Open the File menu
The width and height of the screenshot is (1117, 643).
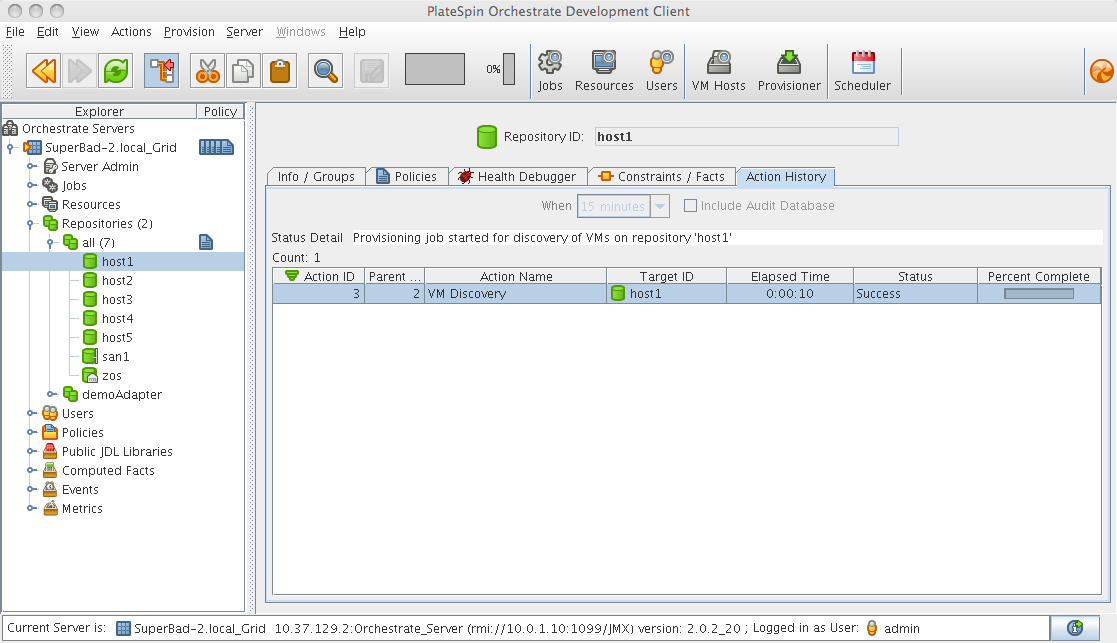tap(15, 32)
